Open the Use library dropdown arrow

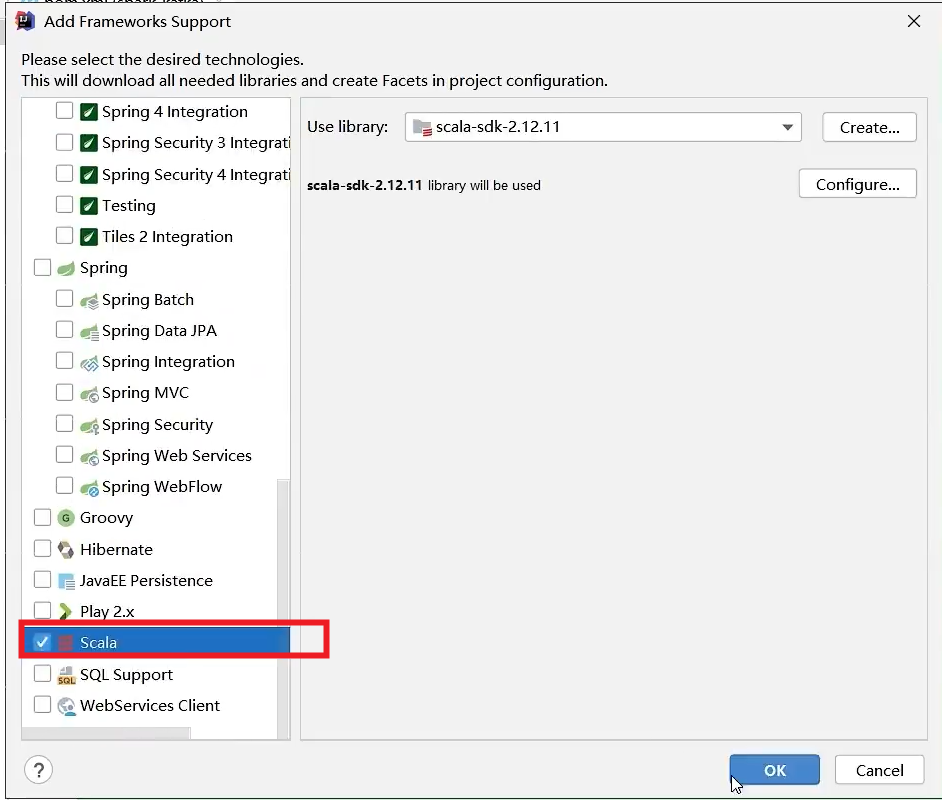pyautogui.click(x=787, y=127)
